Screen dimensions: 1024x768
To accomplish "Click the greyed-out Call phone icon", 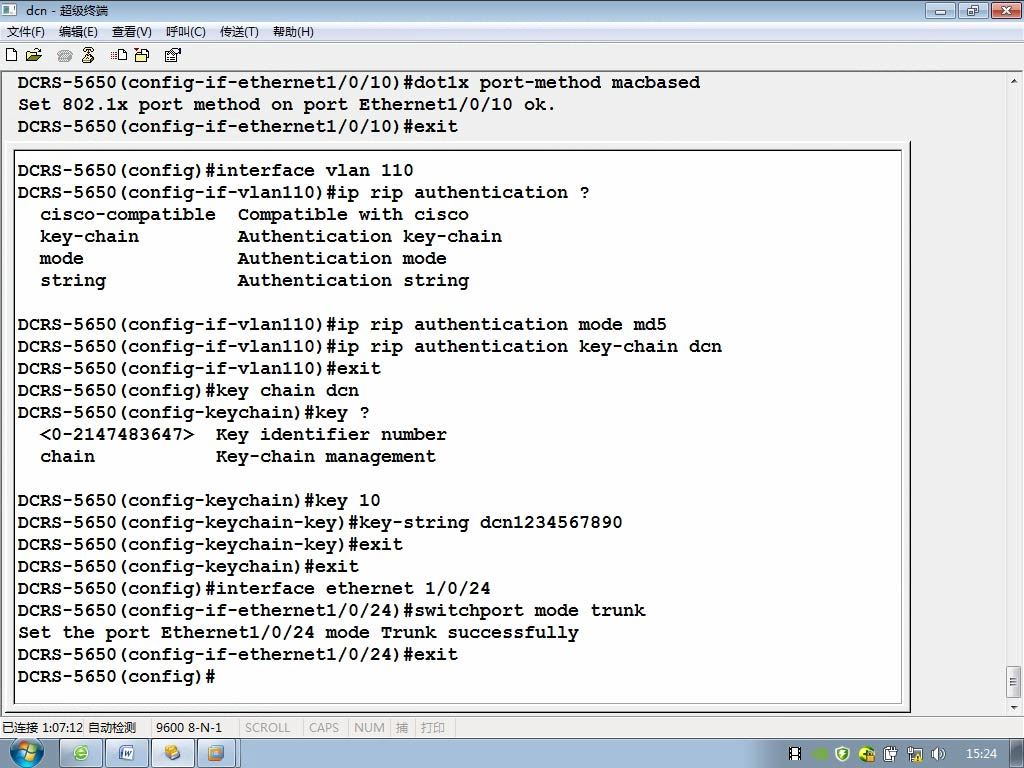I will click(65, 56).
